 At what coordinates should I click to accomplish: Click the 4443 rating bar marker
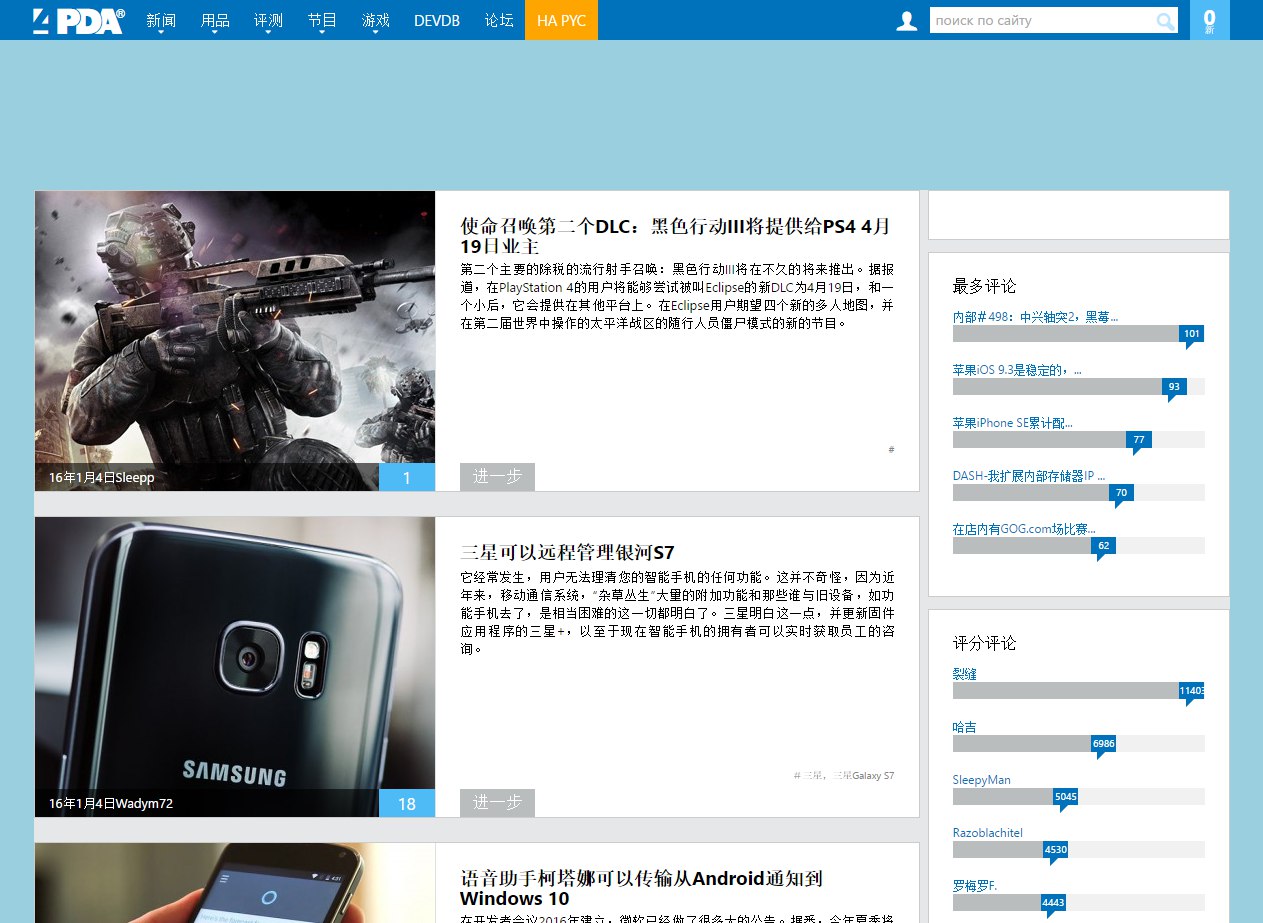click(x=1053, y=904)
